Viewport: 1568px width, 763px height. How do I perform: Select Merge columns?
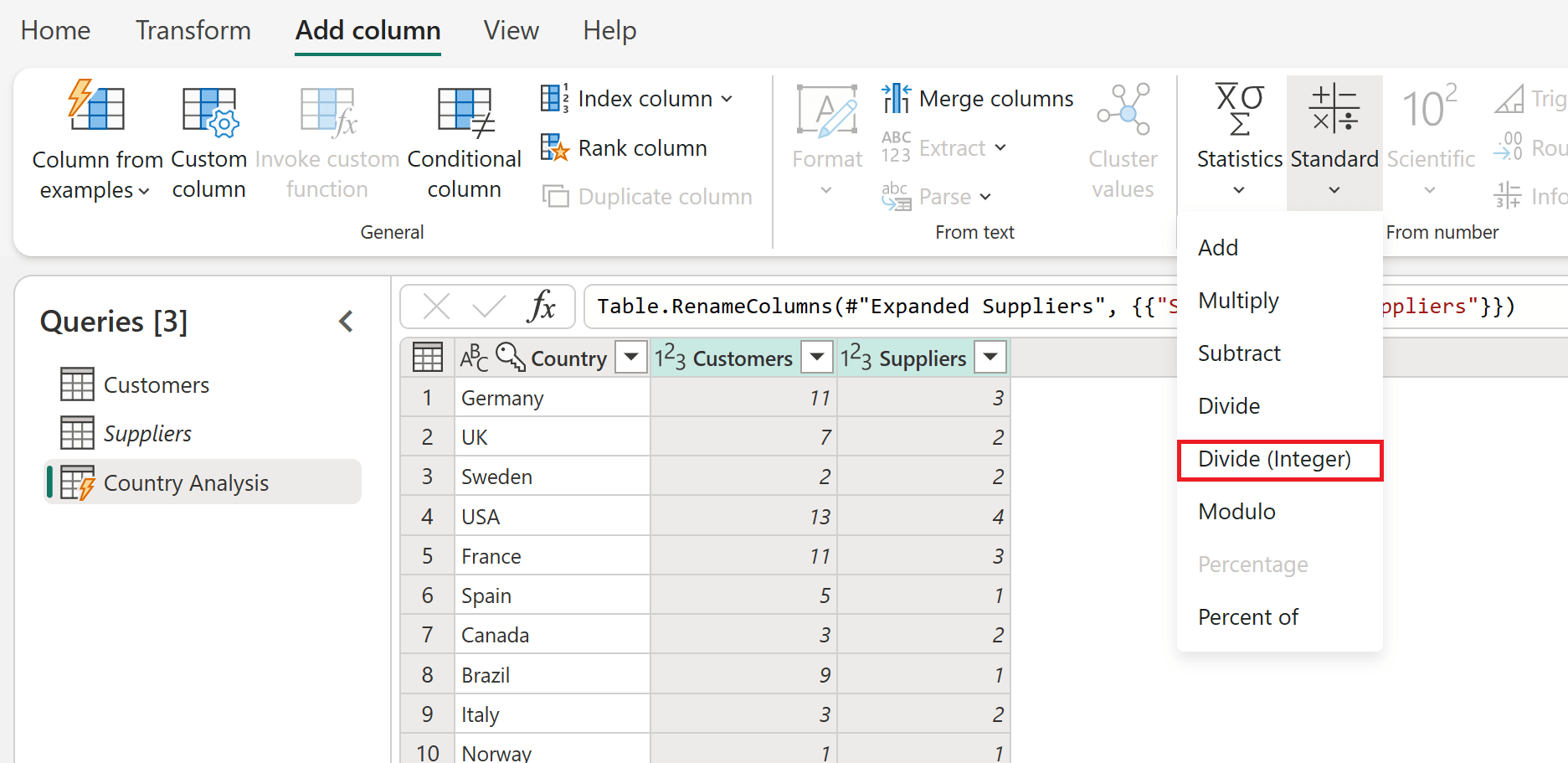point(978,98)
